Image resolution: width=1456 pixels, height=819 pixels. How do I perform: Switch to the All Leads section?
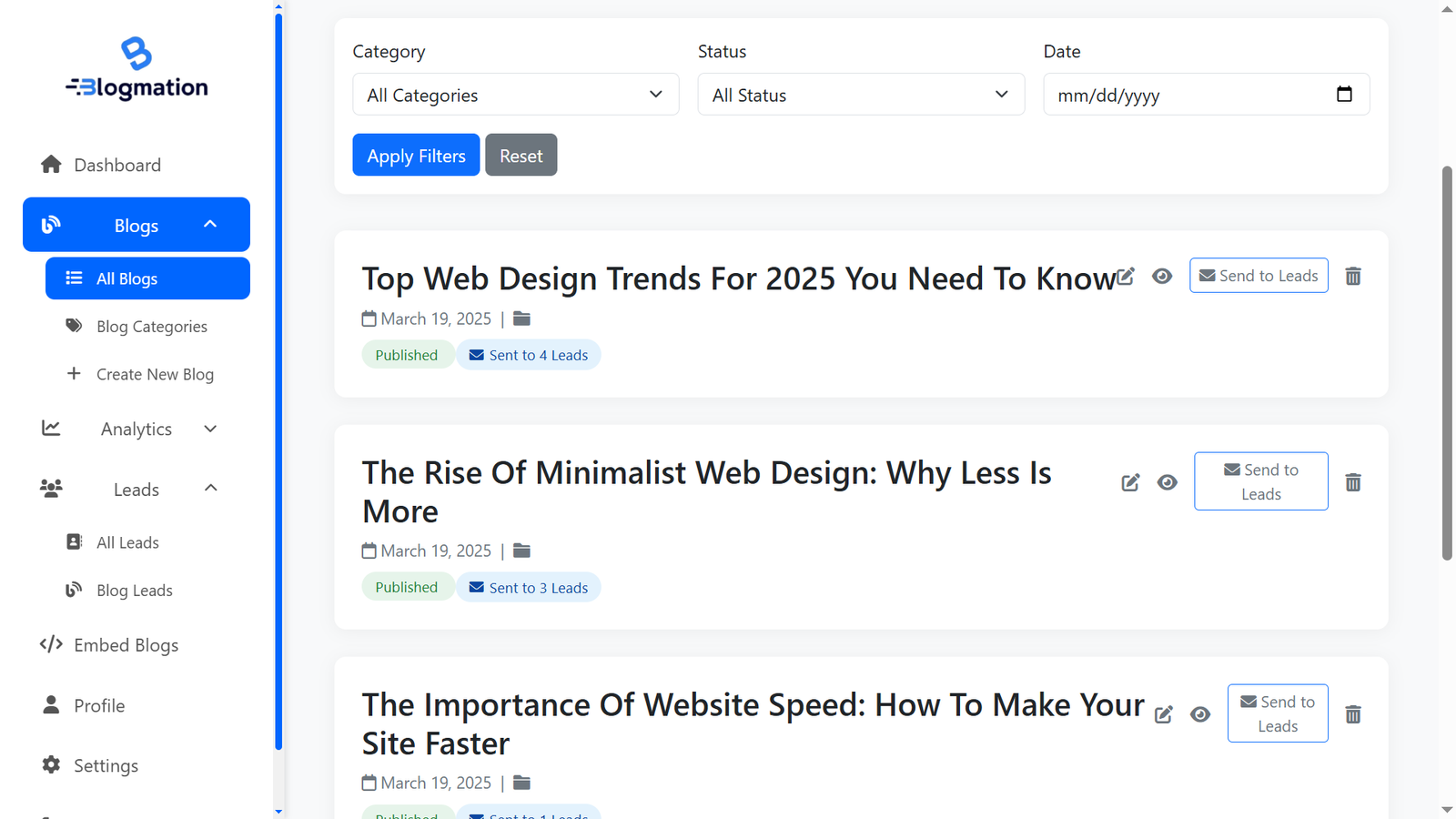point(126,541)
